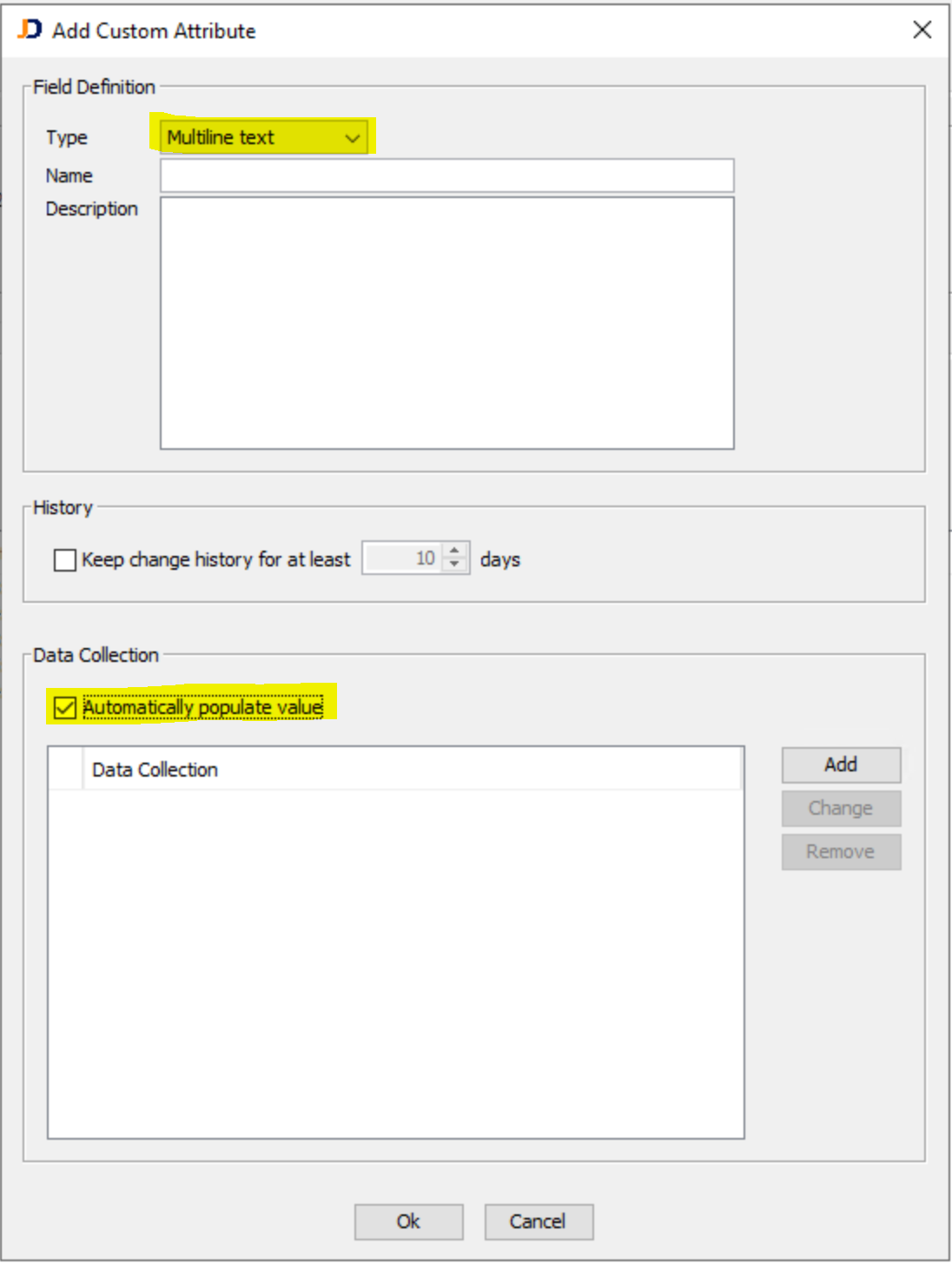
Task: Click inside the Description text area
Action: pyautogui.click(x=449, y=321)
